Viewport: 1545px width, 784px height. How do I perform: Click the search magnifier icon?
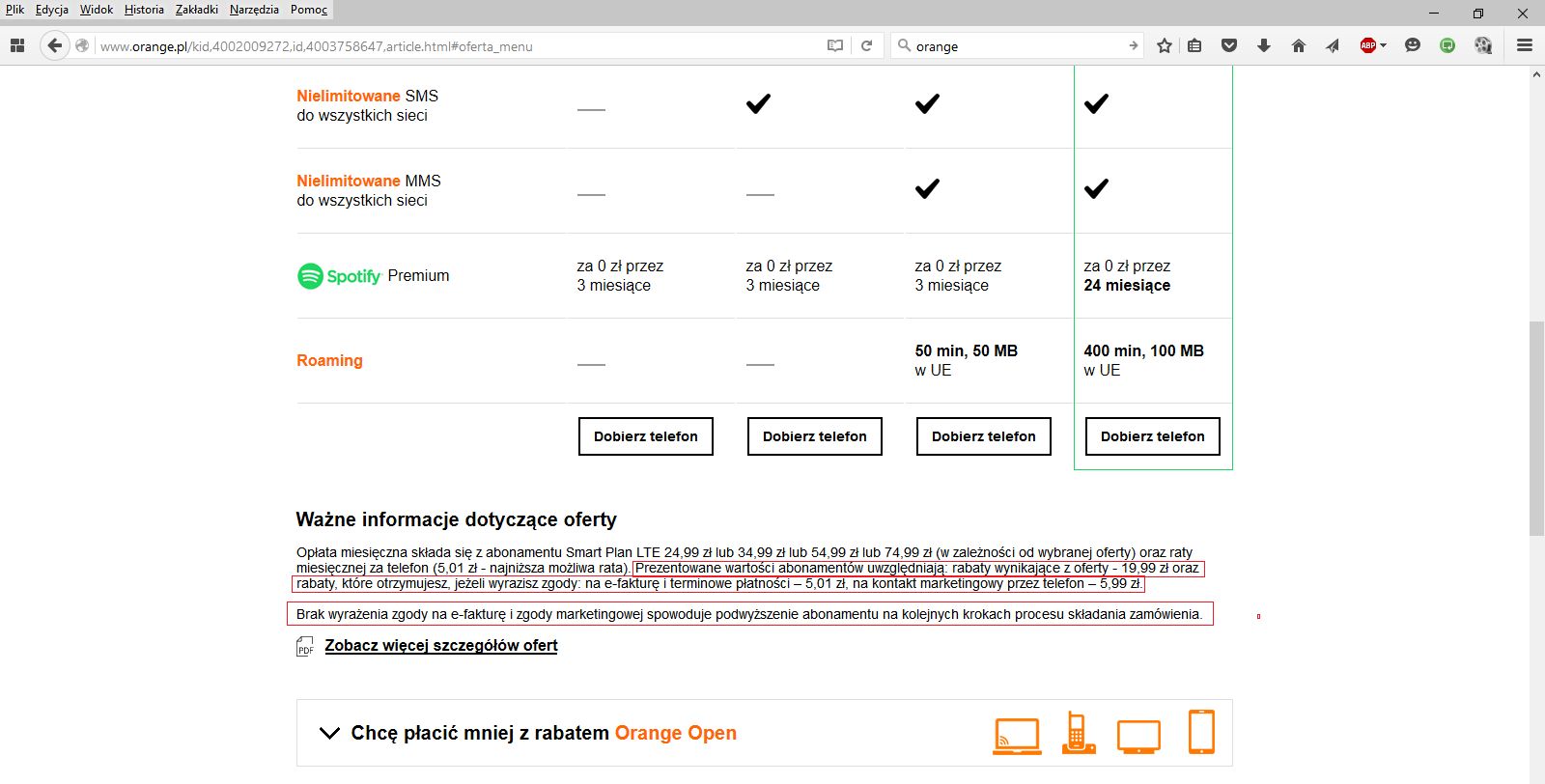click(x=904, y=45)
